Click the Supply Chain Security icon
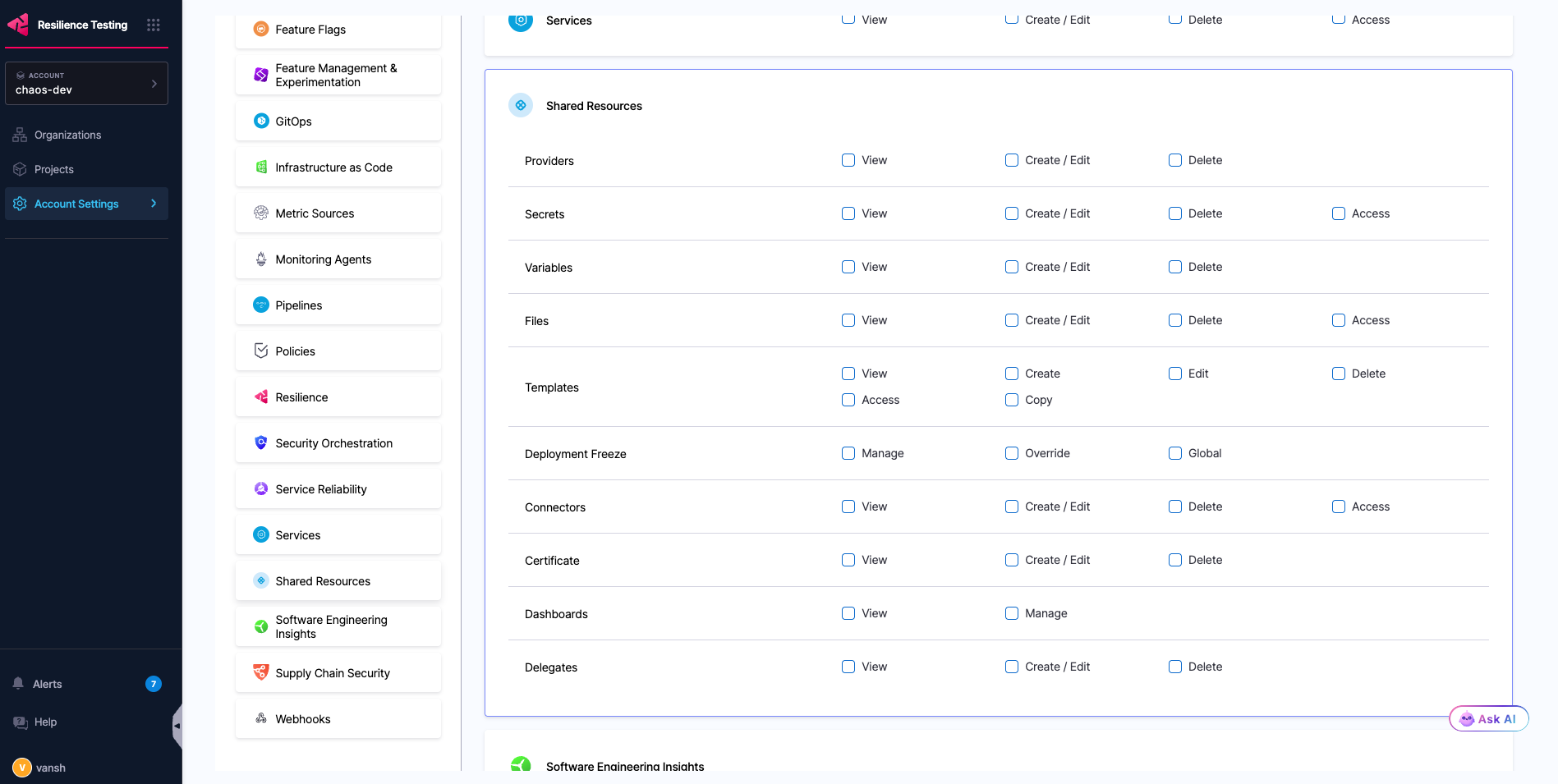The image size is (1558, 784). coord(261,672)
